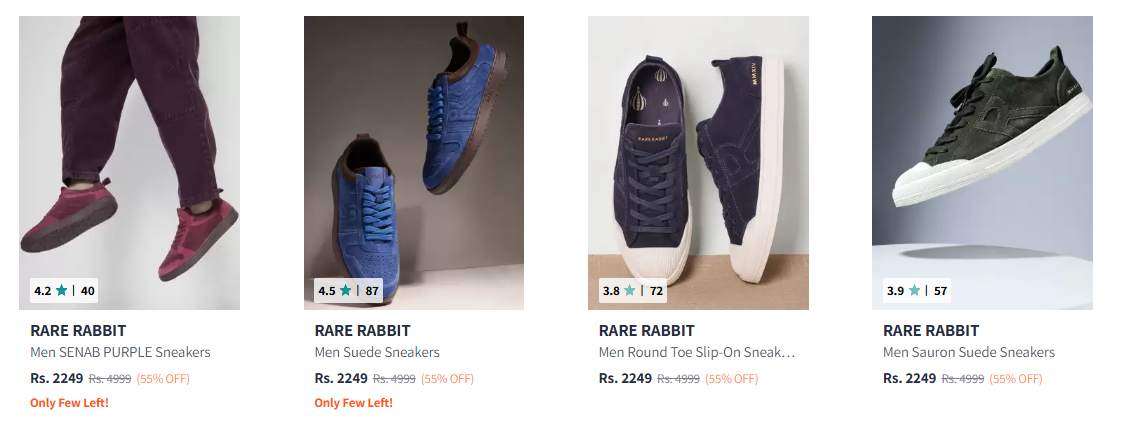Click the 4.5 rating badge with 87 reviews
The width and height of the screenshot is (1124, 425).
[348, 291]
